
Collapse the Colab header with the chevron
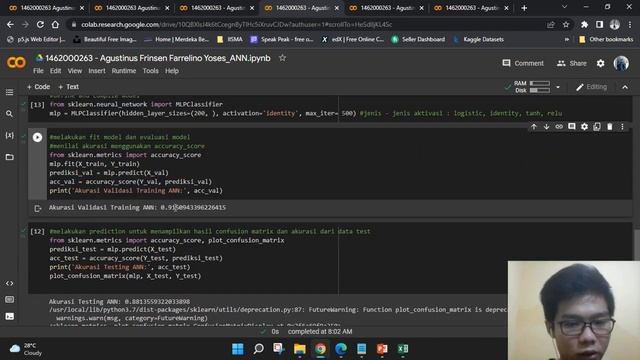[x=625, y=87]
